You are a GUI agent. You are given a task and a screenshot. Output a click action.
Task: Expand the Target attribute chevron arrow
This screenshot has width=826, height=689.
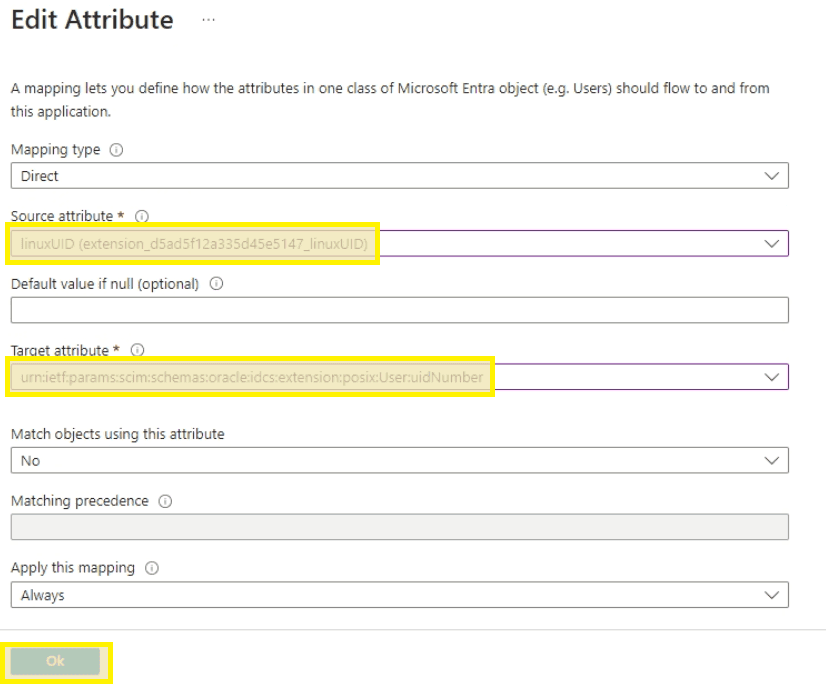tap(770, 377)
